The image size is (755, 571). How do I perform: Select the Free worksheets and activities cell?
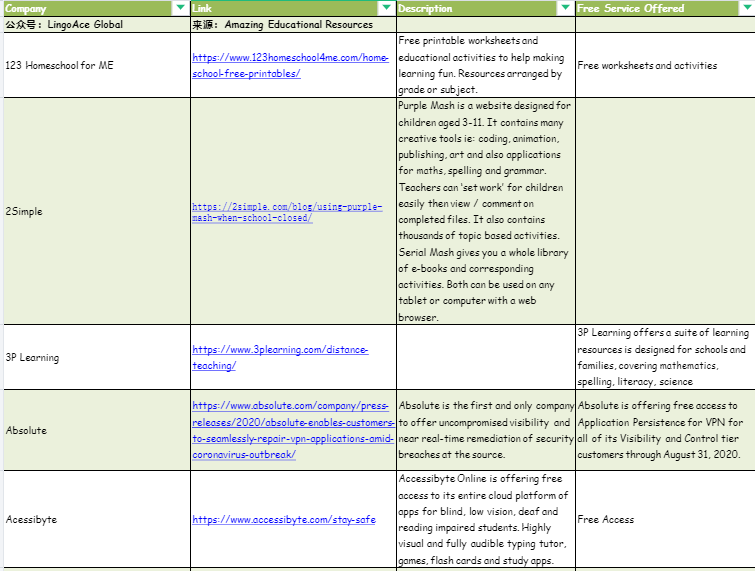coord(665,65)
